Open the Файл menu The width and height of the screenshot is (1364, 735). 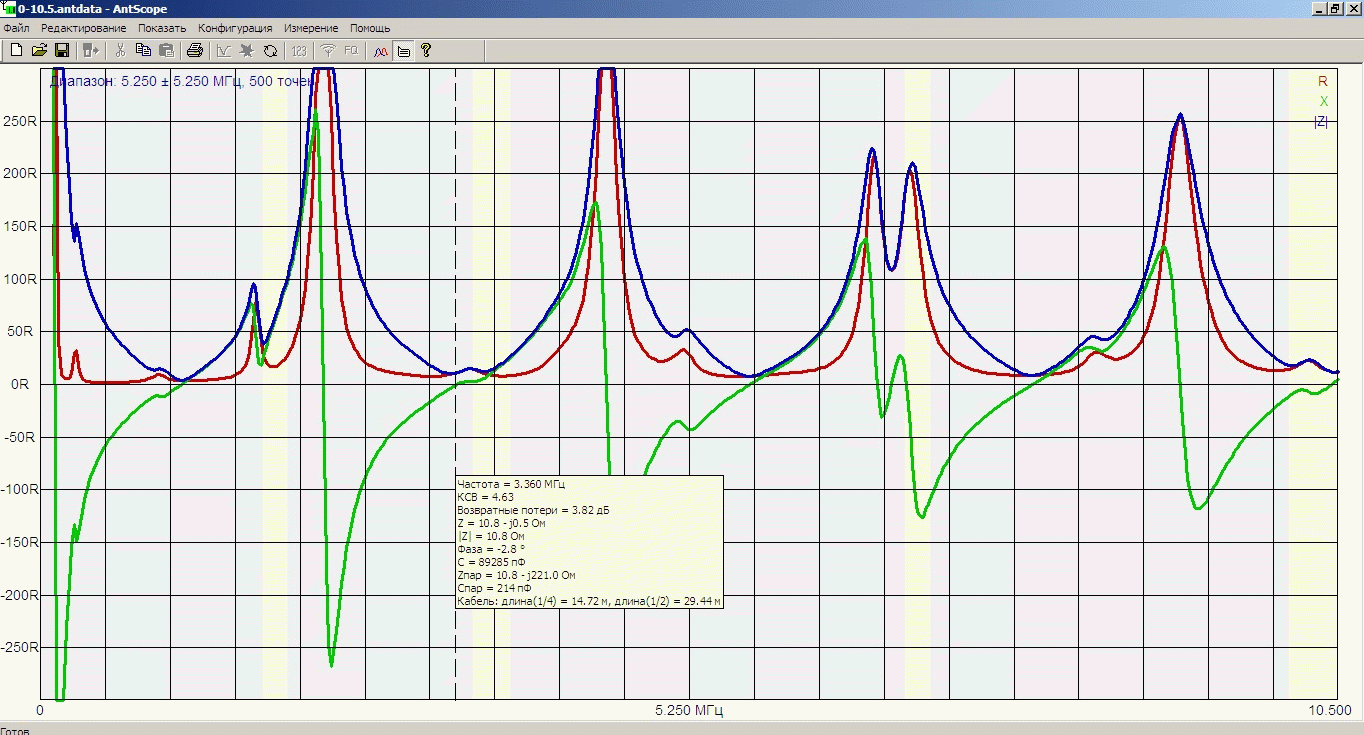pyautogui.click(x=16, y=28)
